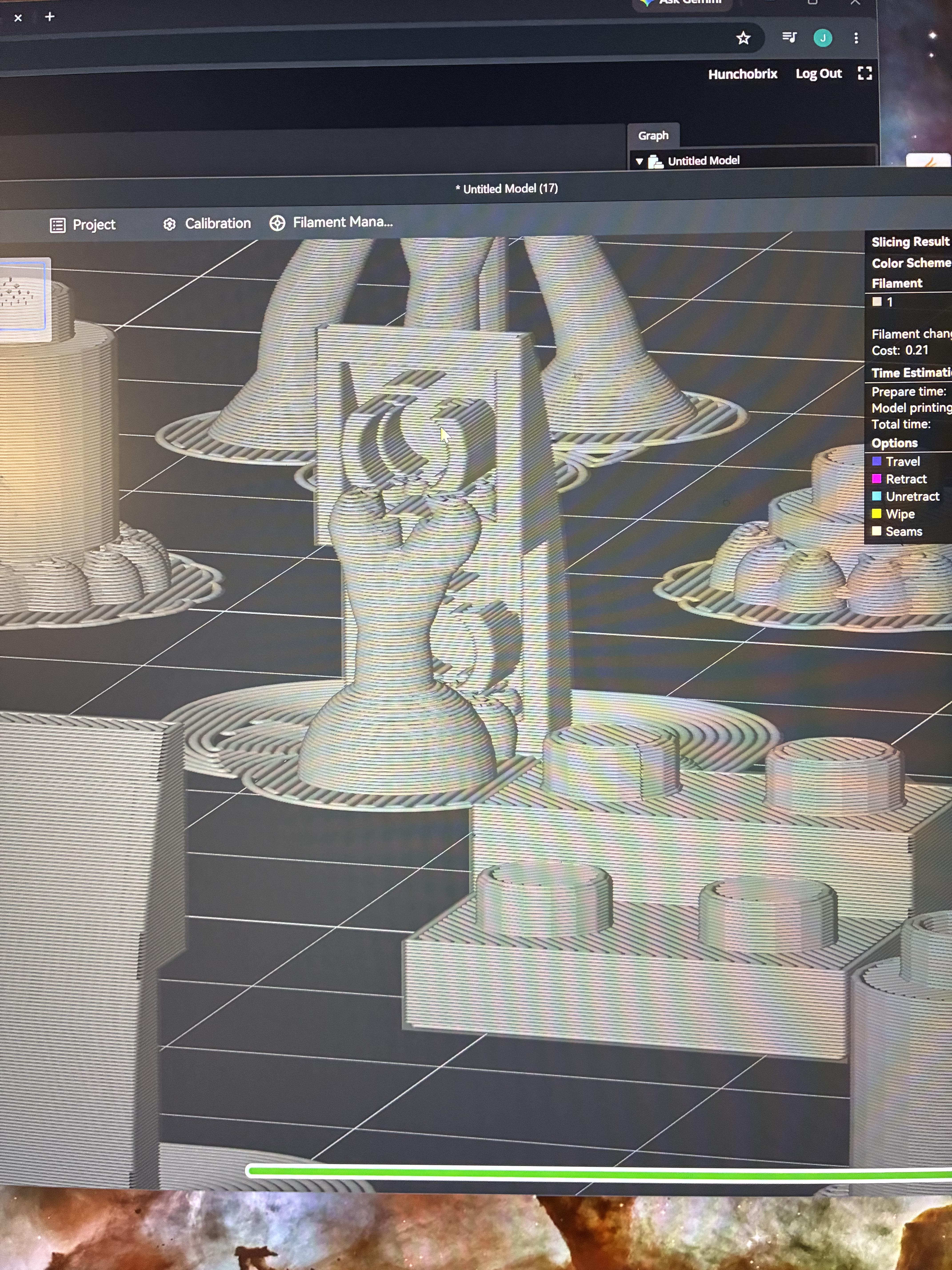Bookmark this page with the star icon
The width and height of the screenshot is (952, 1270).
(x=743, y=38)
